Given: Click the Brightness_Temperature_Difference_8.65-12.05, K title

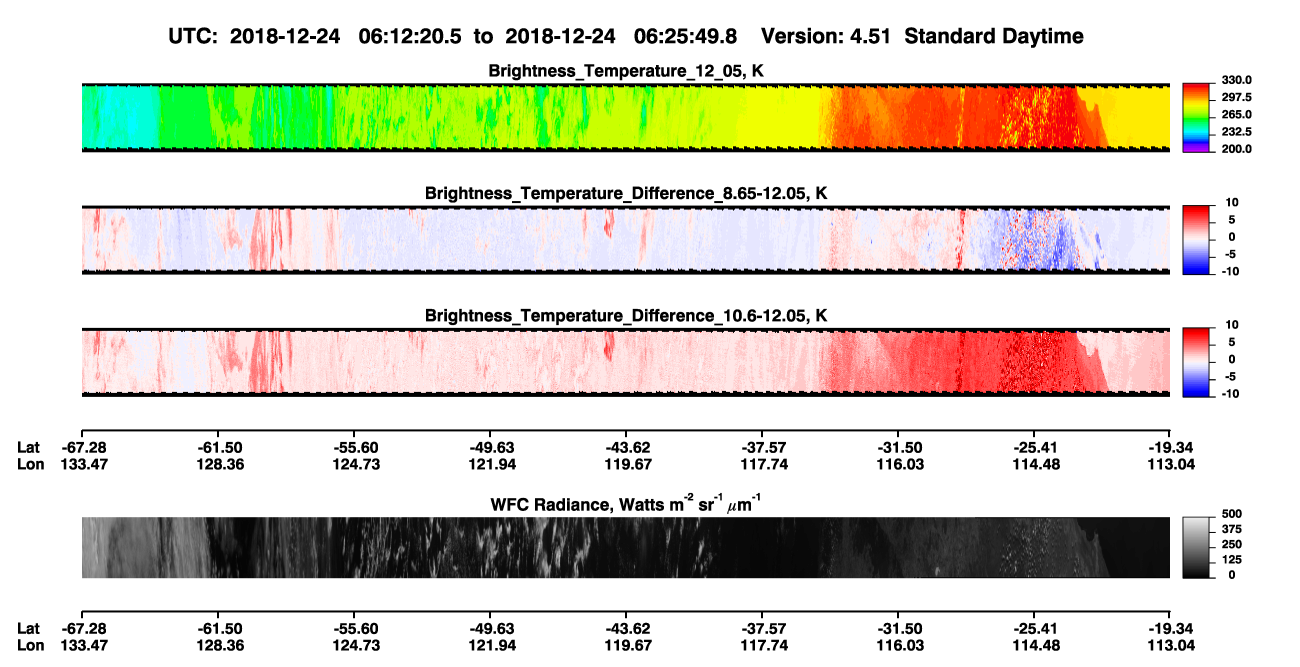Looking at the screenshot, I should 626,193.
